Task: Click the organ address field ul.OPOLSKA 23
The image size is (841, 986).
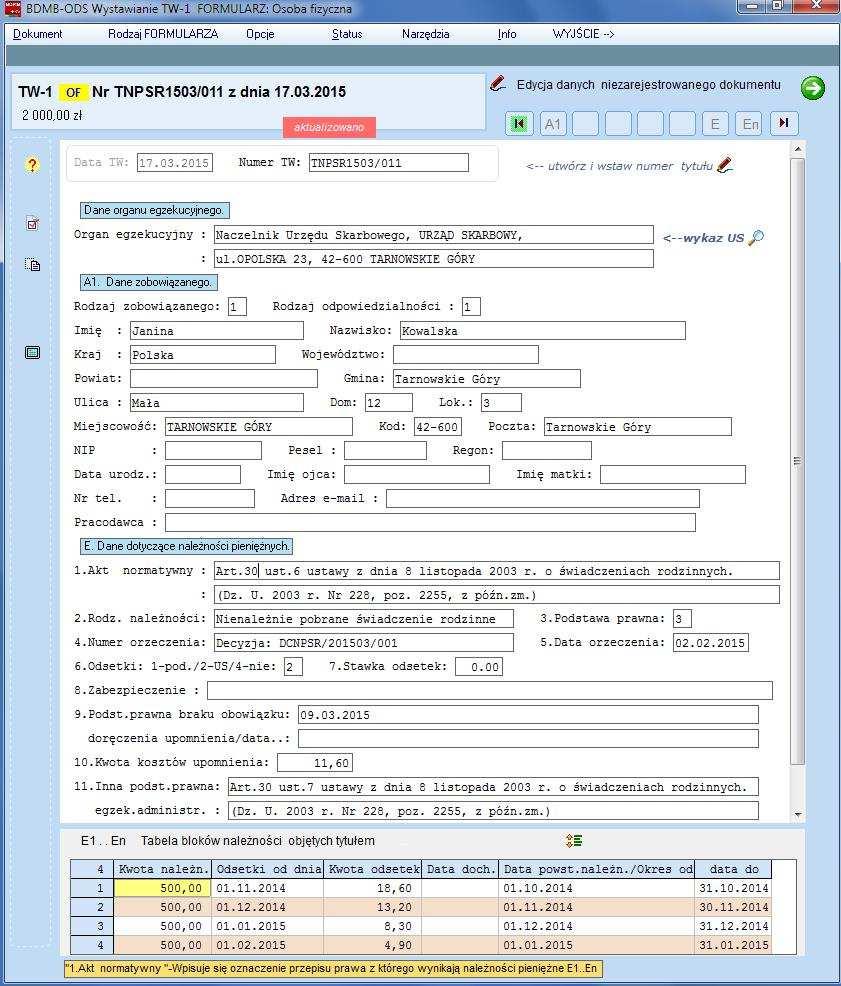Action: pos(433,258)
